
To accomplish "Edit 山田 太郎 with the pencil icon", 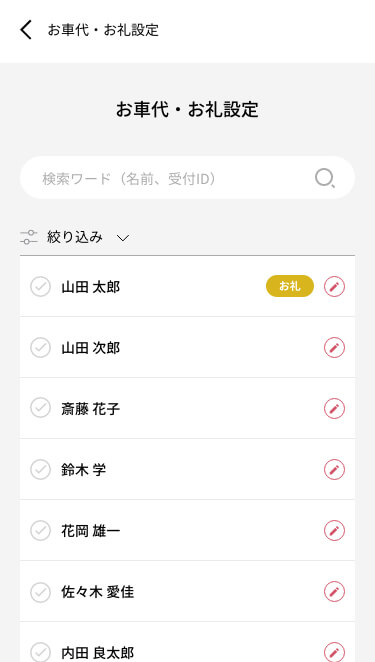I will 334,287.
